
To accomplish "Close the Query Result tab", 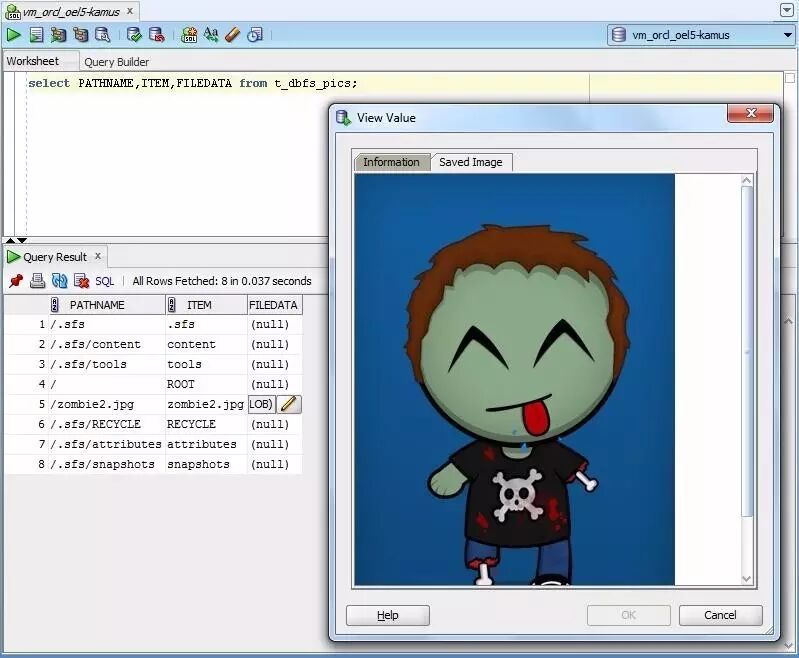I will click(98, 256).
